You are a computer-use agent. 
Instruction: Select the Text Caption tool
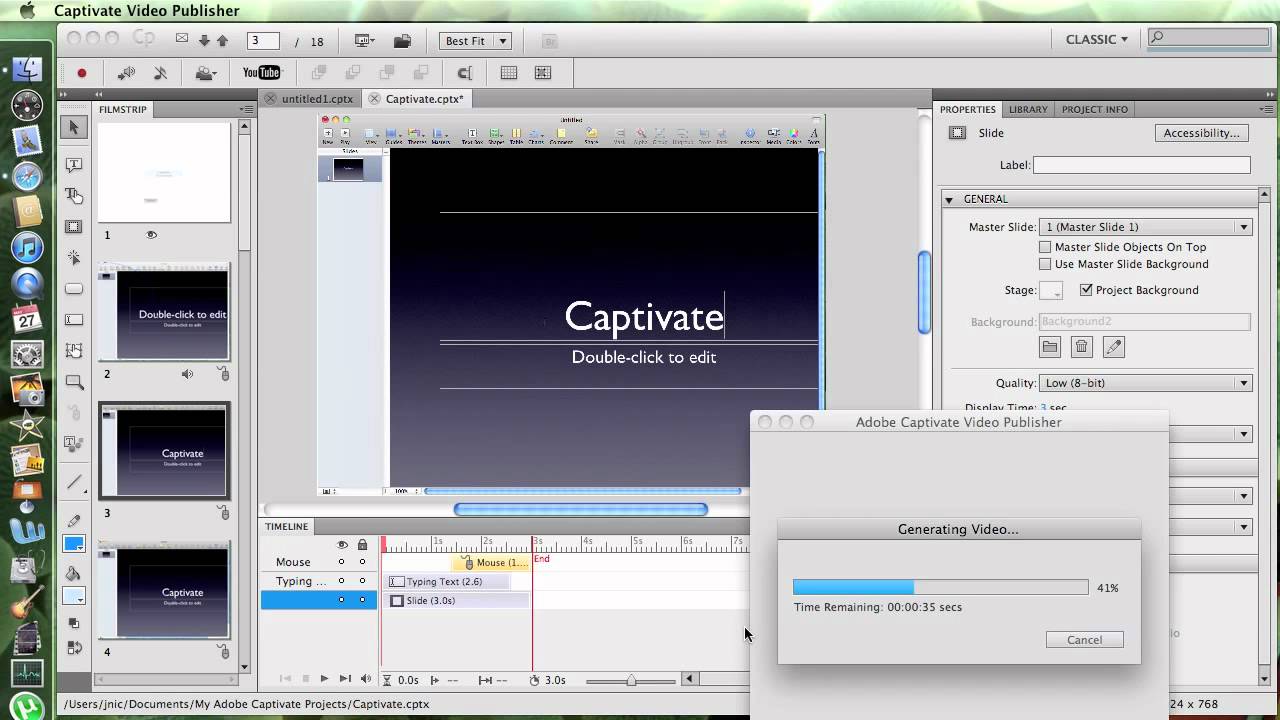click(74, 165)
